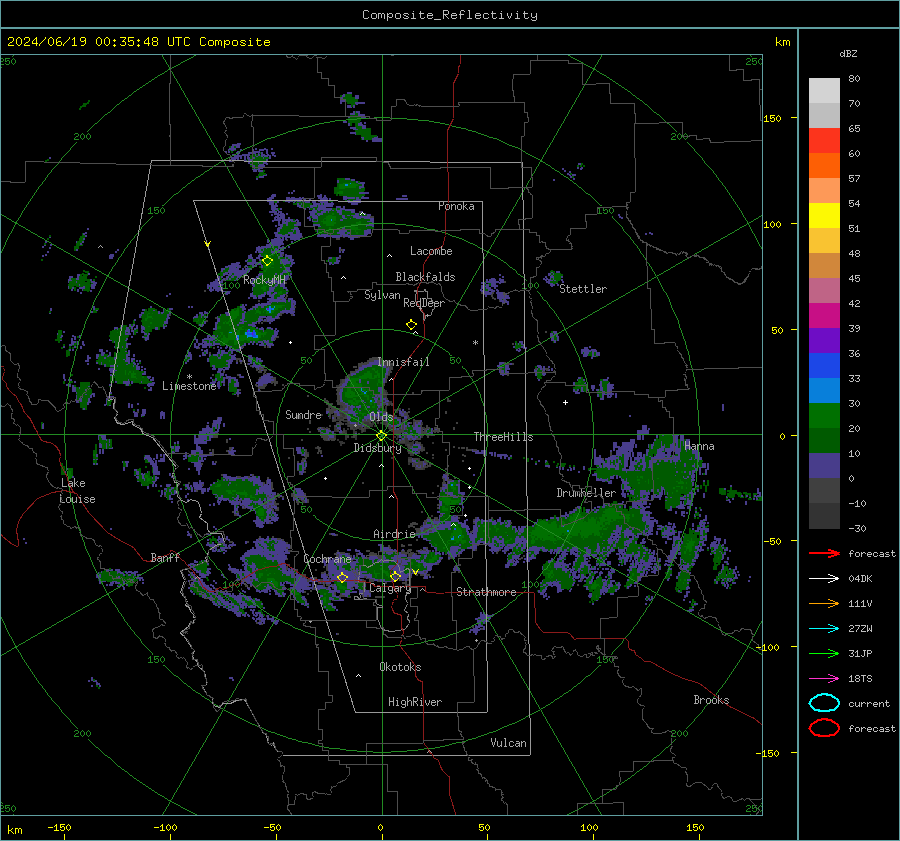Image resolution: width=900 pixels, height=841 pixels.
Task: Select the slate purple 0–10 dBZ swatch
Action: pos(824,466)
